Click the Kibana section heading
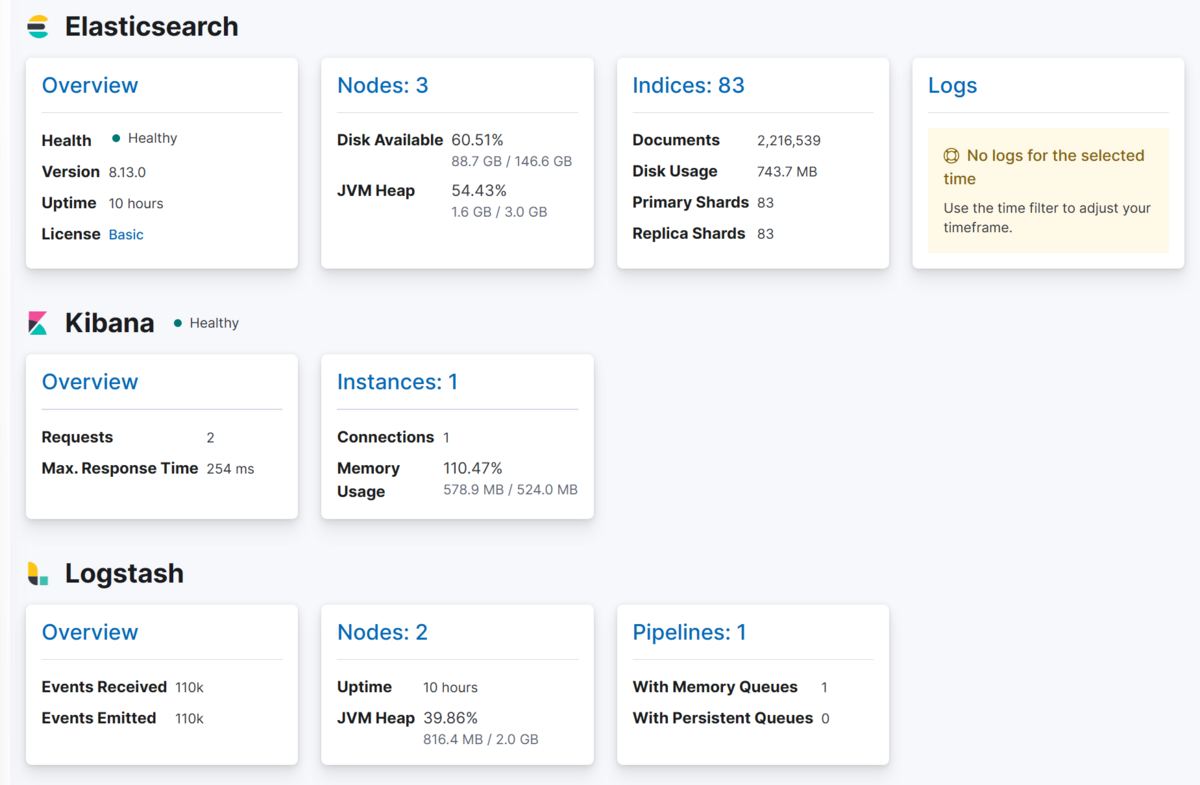1200x785 pixels. click(x=110, y=323)
